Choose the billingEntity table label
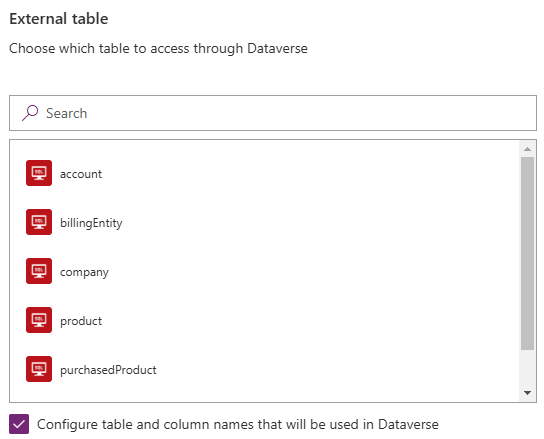Screen dimensions: 544x439 click(91, 223)
